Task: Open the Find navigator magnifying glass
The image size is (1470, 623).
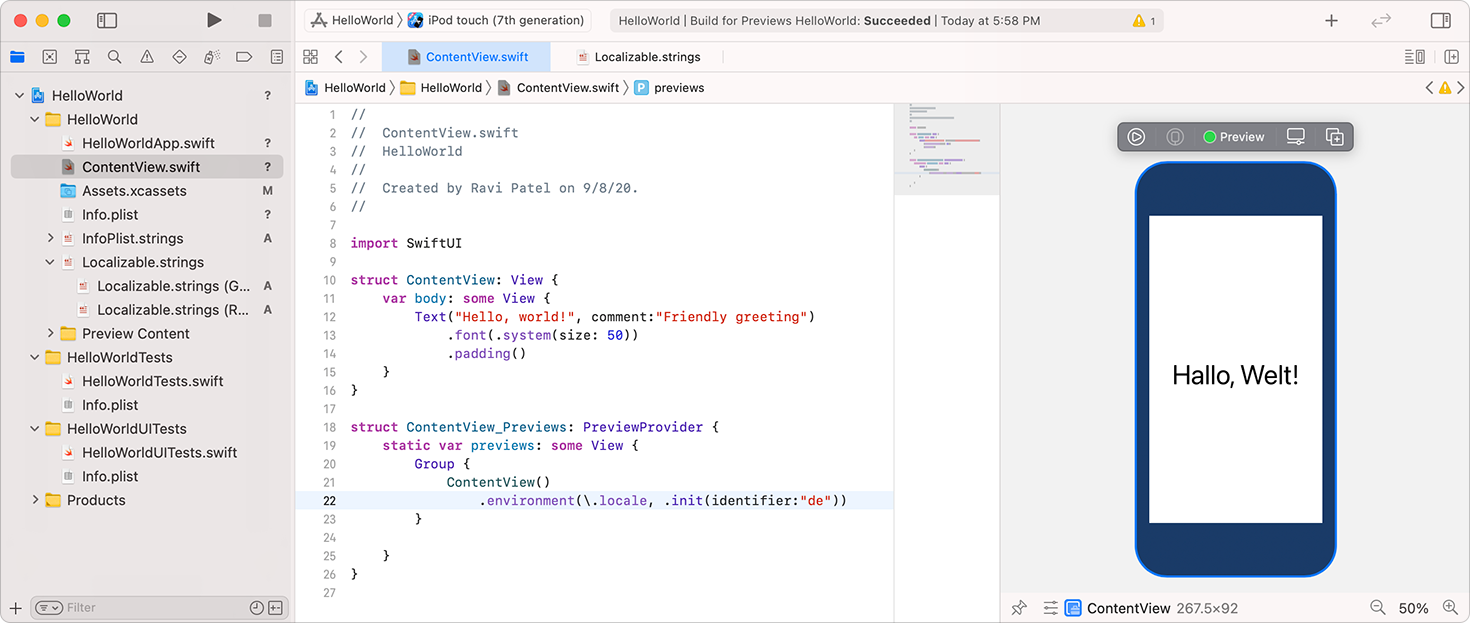Action: click(x=113, y=57)
